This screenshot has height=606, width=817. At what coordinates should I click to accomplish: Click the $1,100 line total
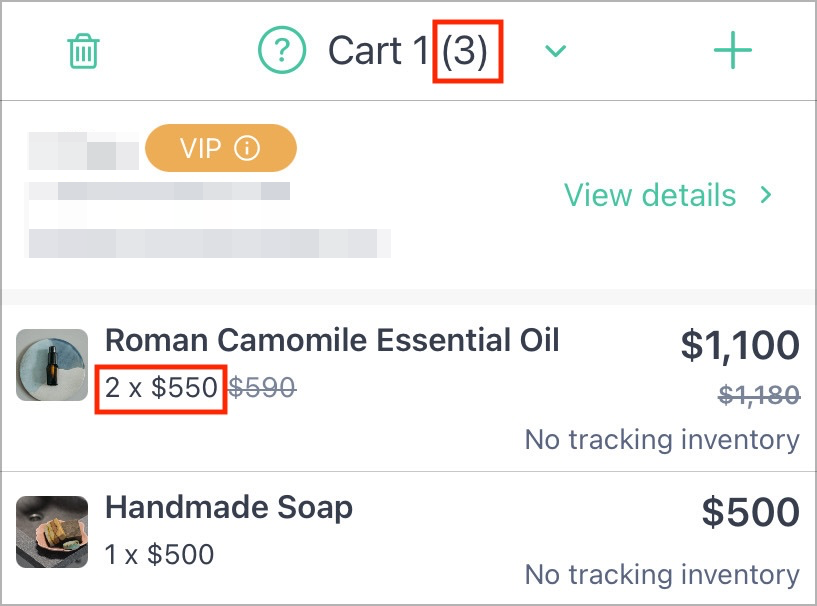740,345
